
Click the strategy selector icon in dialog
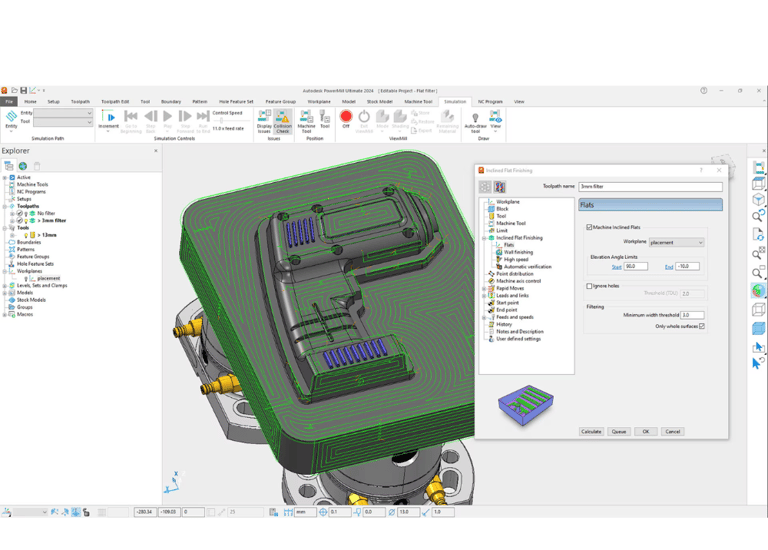coord(485,187)
